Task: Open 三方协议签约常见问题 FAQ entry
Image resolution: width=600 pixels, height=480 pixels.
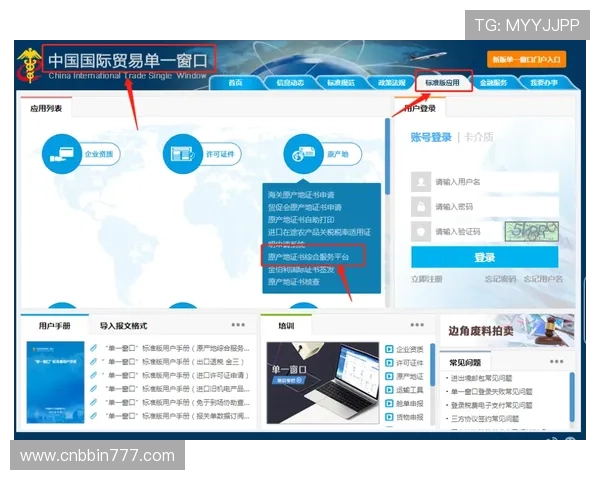Action: [x=484, y=418]
